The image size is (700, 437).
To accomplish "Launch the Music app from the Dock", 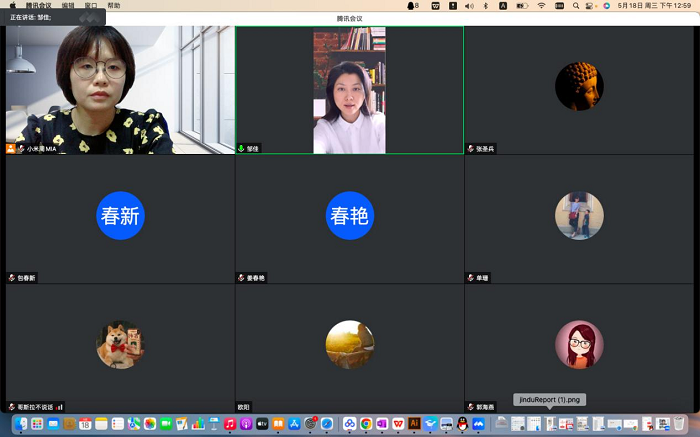I will tap(230, 424).
